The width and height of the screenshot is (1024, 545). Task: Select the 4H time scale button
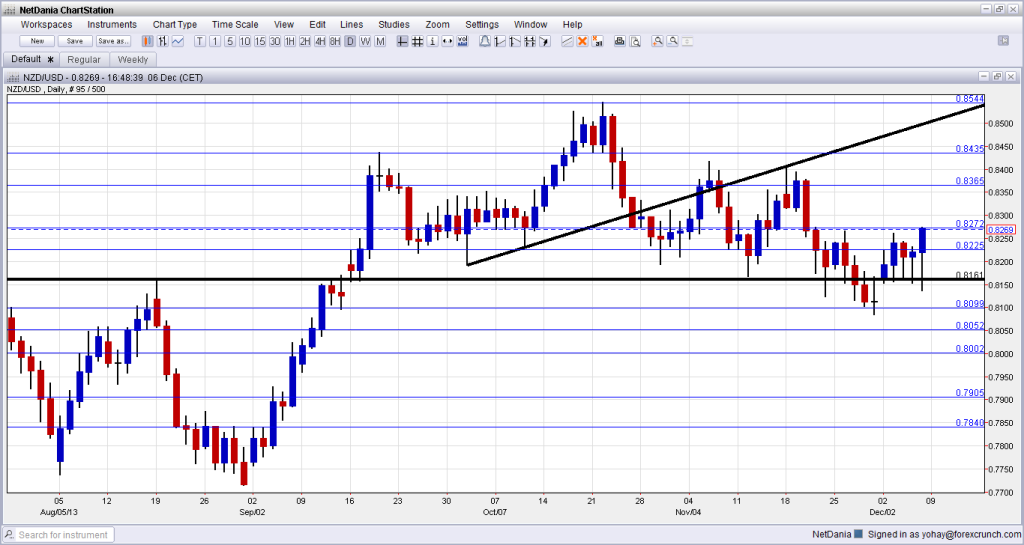pos(320,41)
